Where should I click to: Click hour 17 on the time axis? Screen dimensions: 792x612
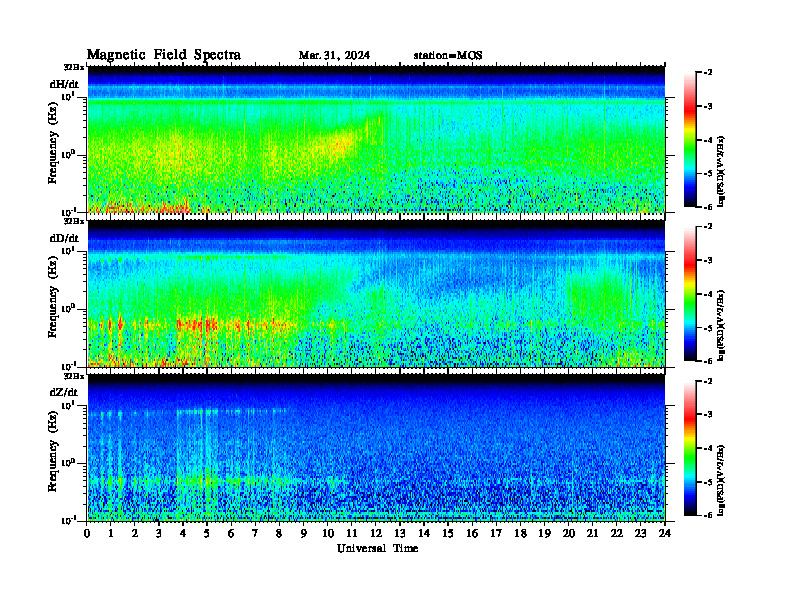tap(496, 534)
